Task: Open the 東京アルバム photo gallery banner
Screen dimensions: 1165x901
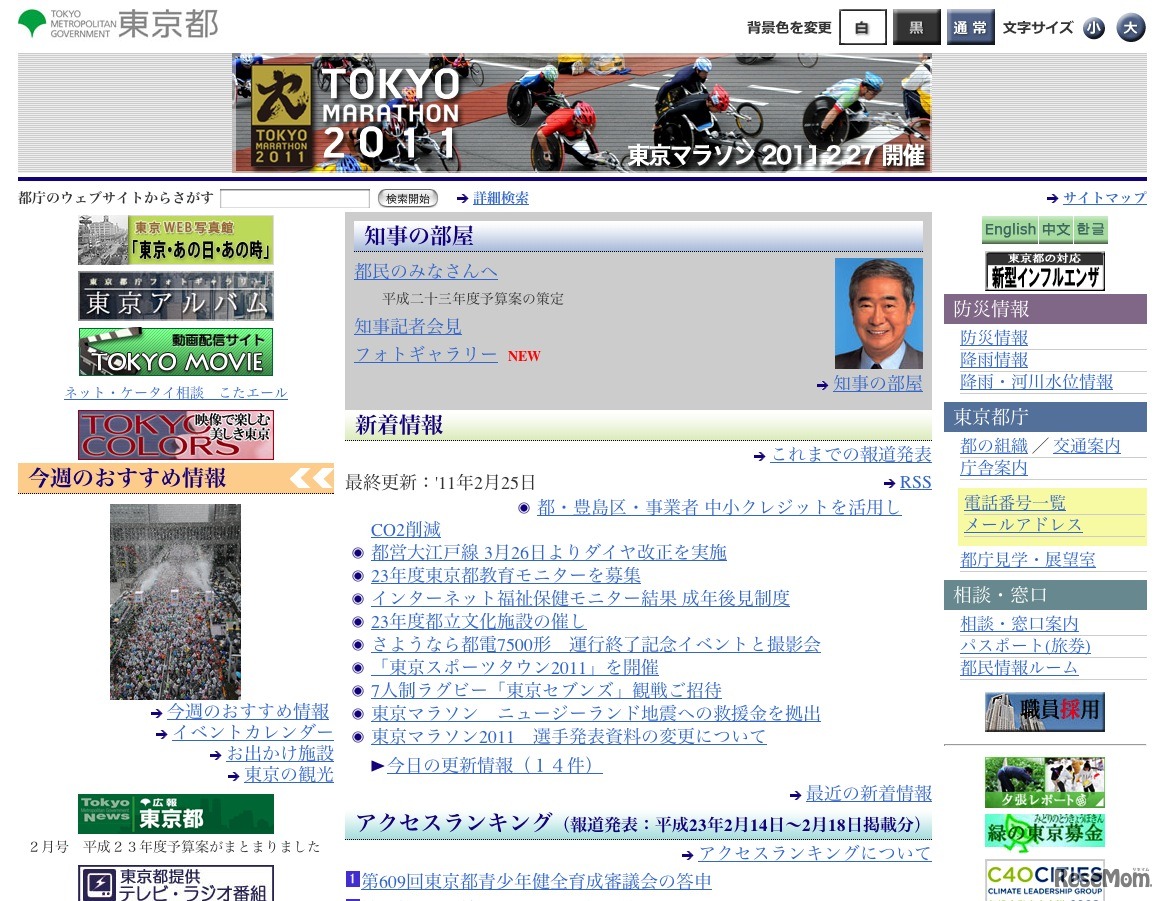Action: 176,296
